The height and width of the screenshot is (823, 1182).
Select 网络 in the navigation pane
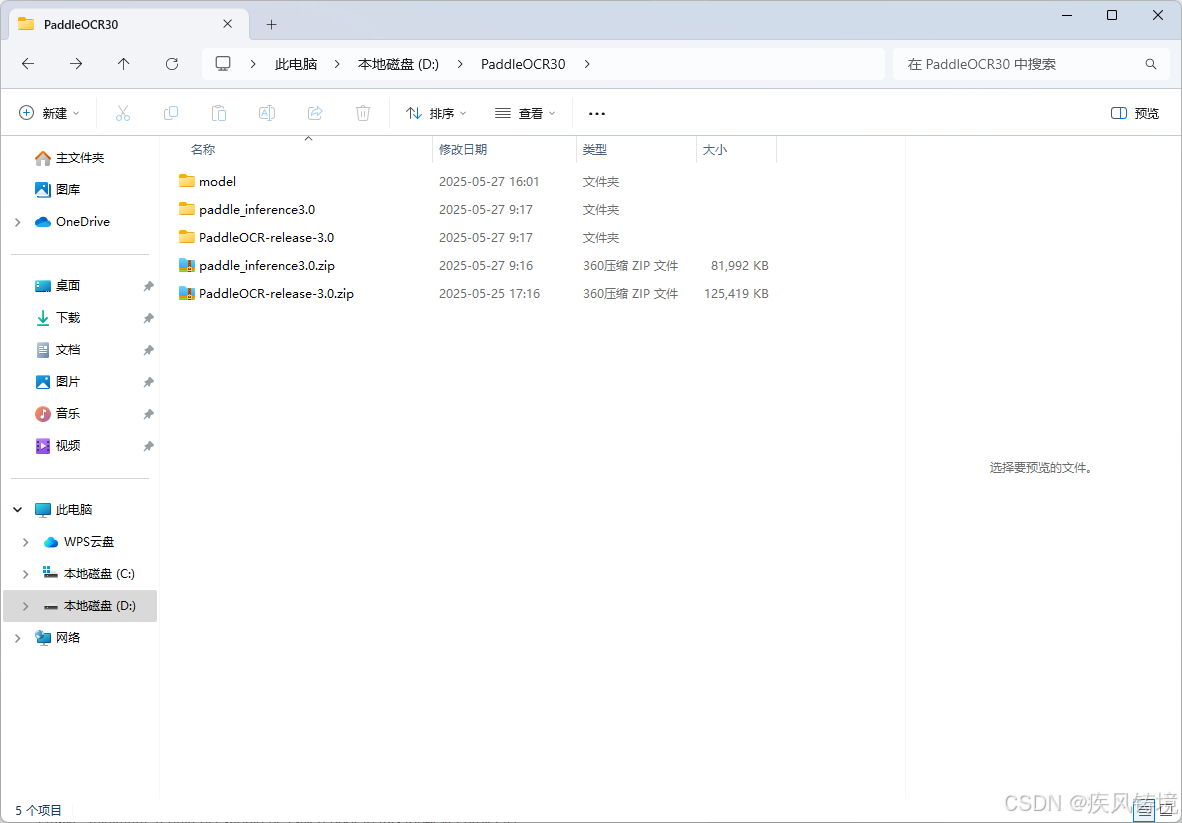click(59, 638)
